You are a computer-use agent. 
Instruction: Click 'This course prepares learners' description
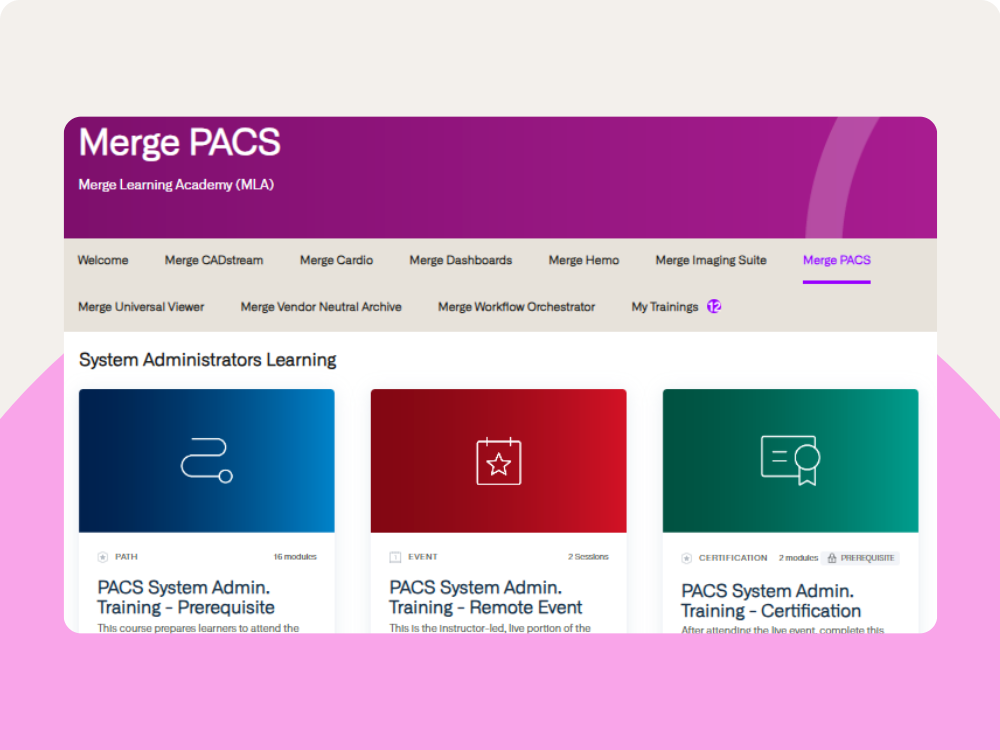pyautogui.click(x=198, y=628)
